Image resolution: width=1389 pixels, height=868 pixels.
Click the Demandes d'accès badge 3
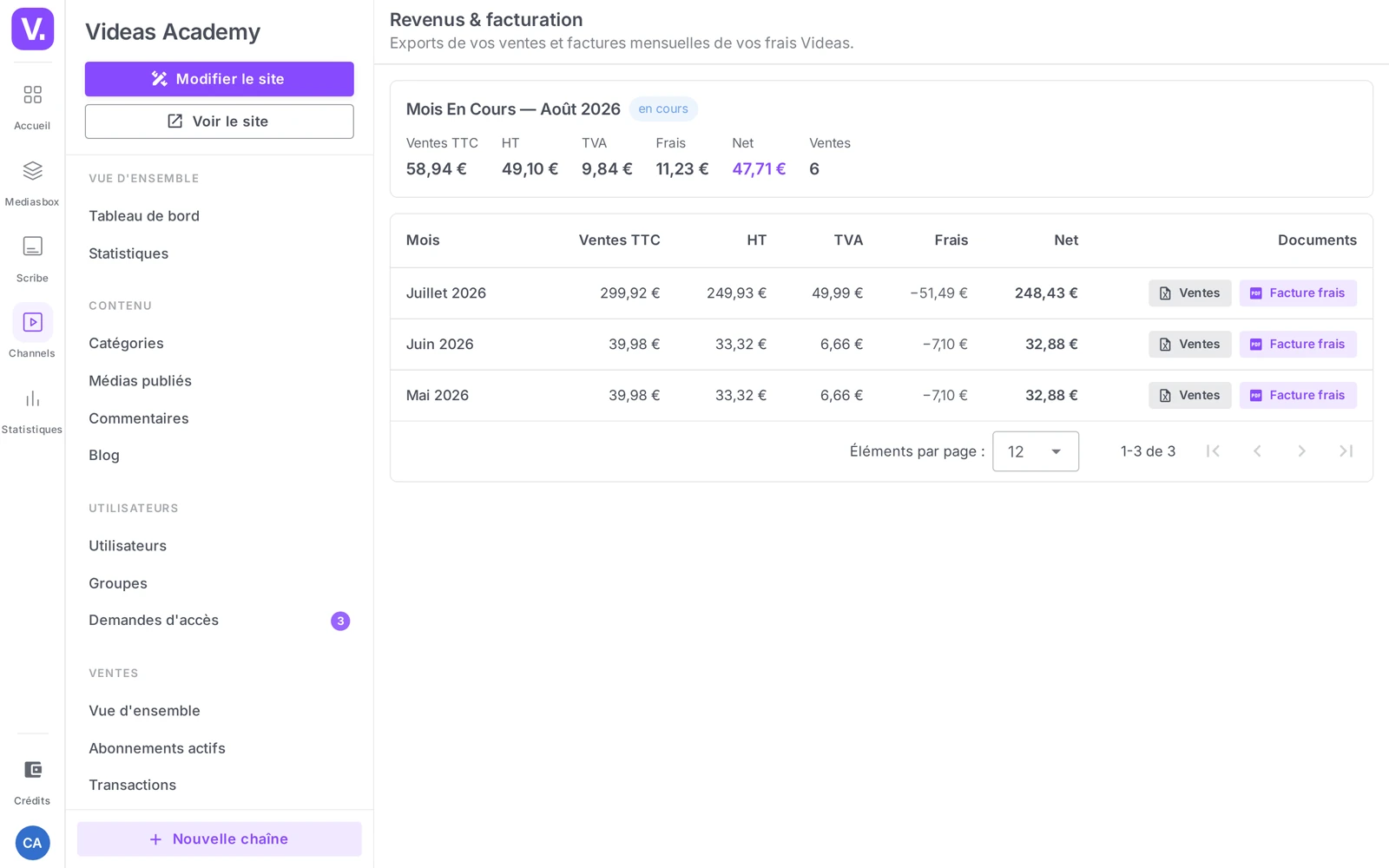pos(340,621)
